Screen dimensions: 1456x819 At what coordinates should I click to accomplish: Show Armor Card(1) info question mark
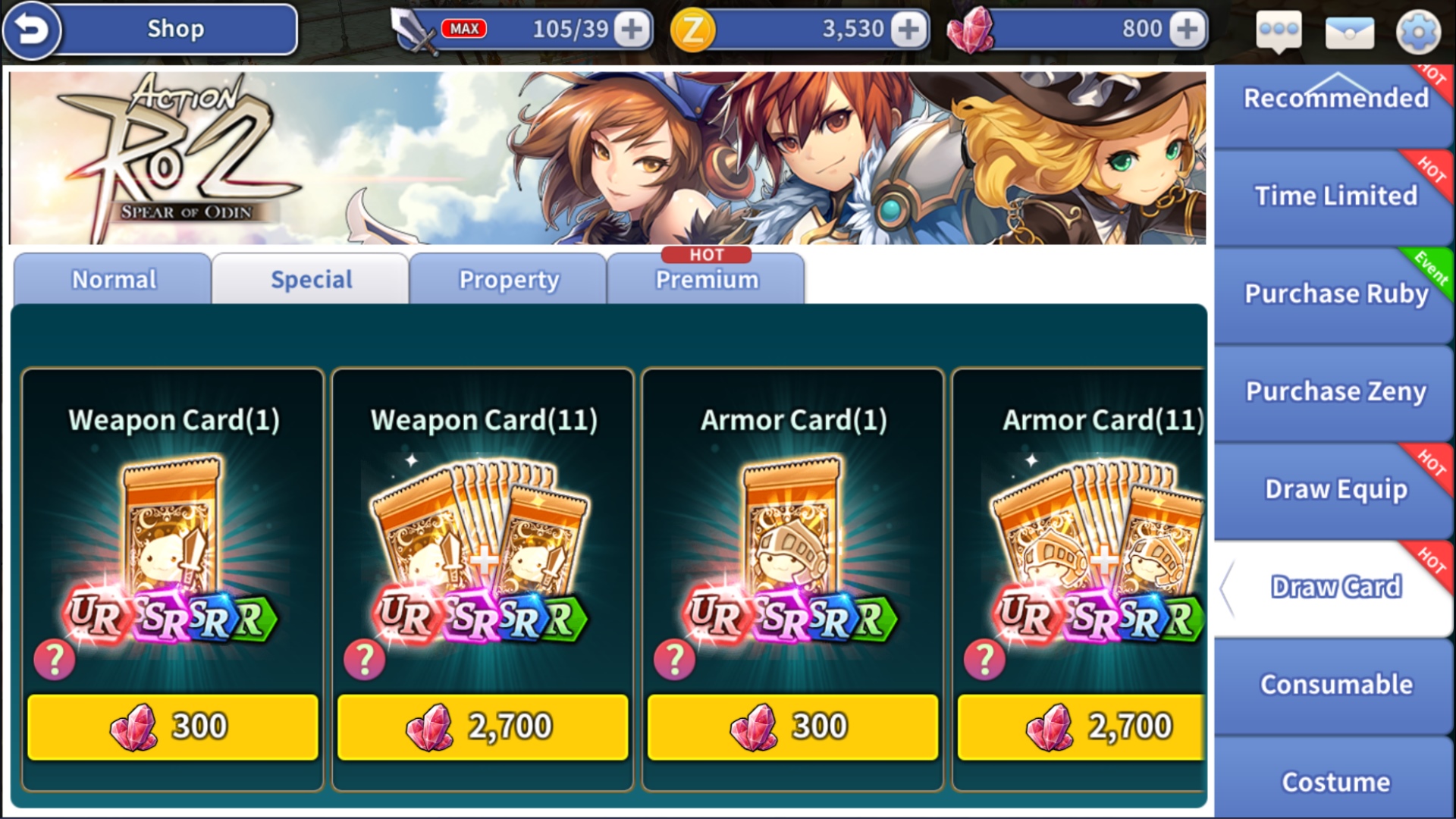[x=674, y=660]
